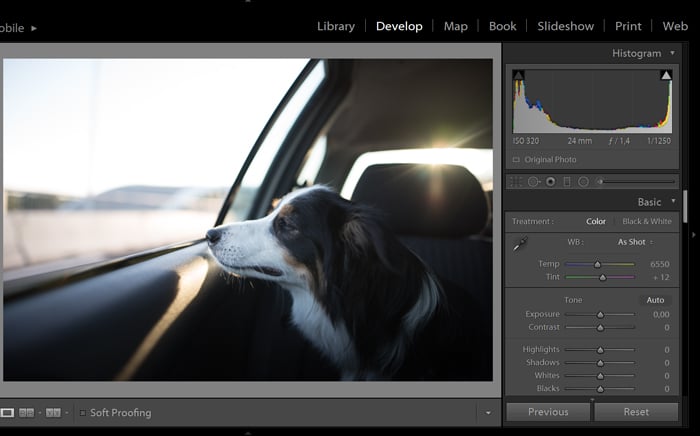Open the Slideshow module
The image size is (700, 436).
pyautogui.click(x=565, y=26)
